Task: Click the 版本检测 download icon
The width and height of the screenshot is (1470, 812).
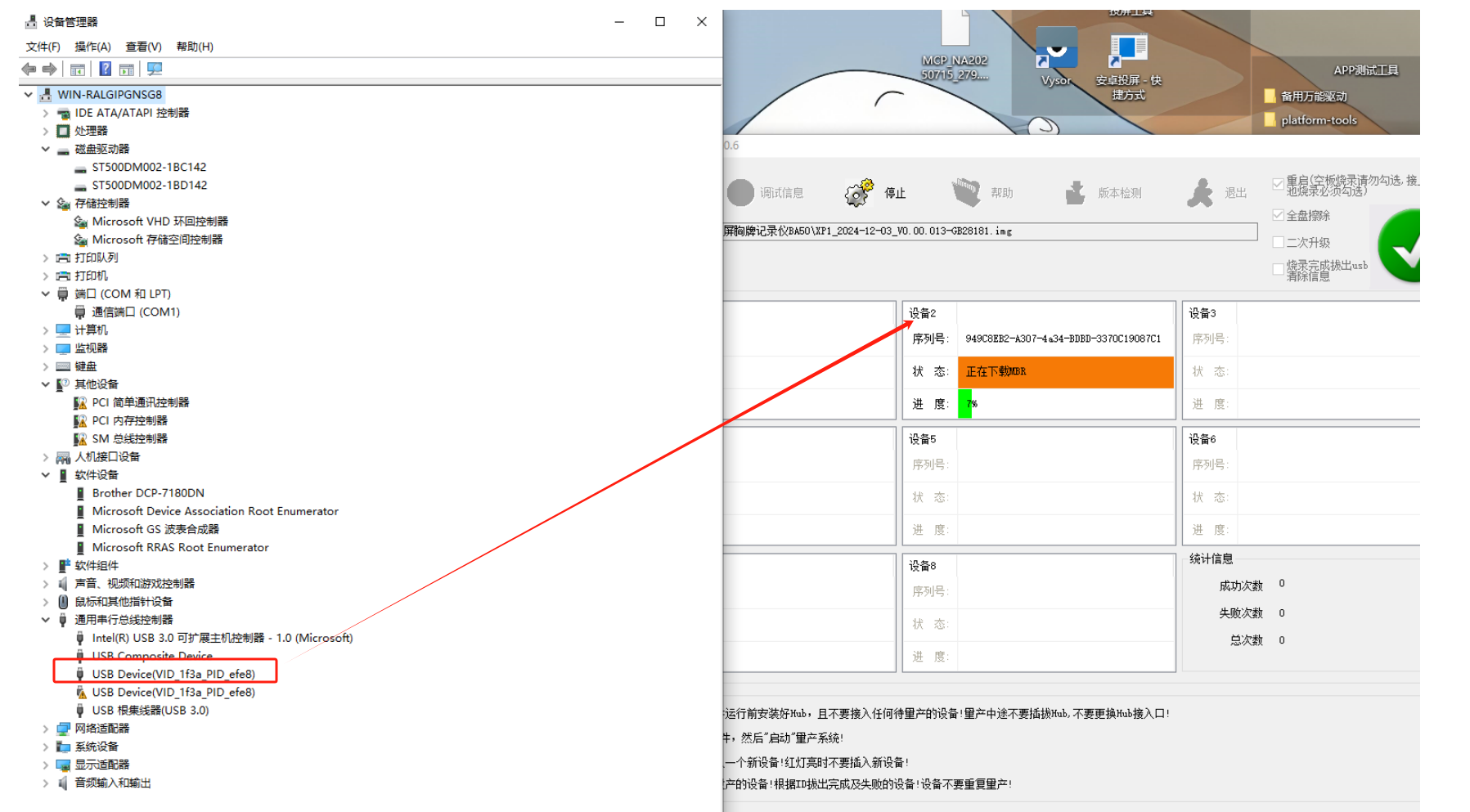Action: point(1075,193)
